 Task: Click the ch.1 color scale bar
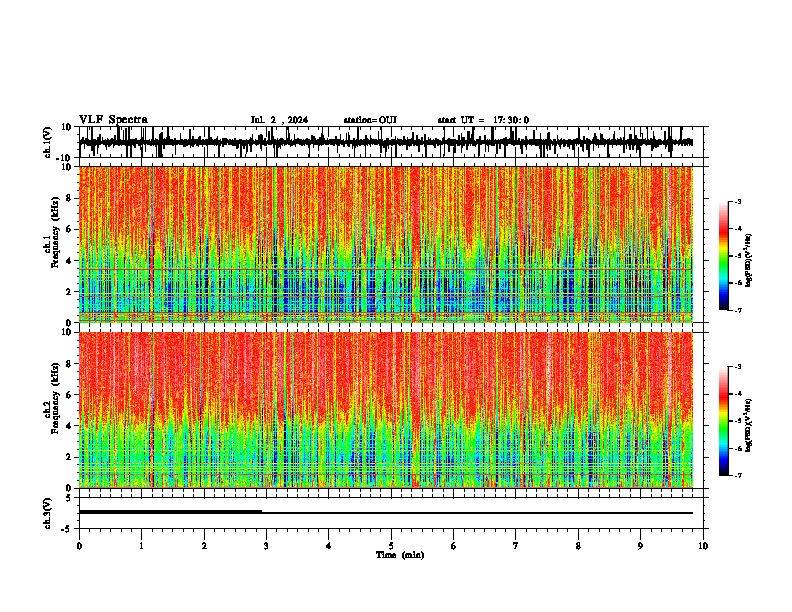(x=724, y=256)
